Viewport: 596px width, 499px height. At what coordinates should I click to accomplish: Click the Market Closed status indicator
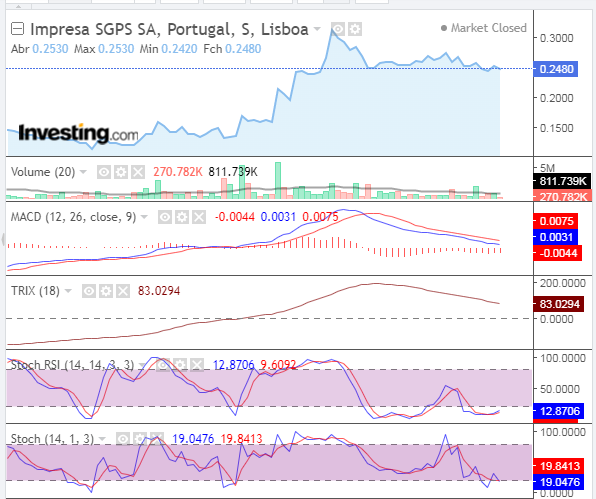483,28
